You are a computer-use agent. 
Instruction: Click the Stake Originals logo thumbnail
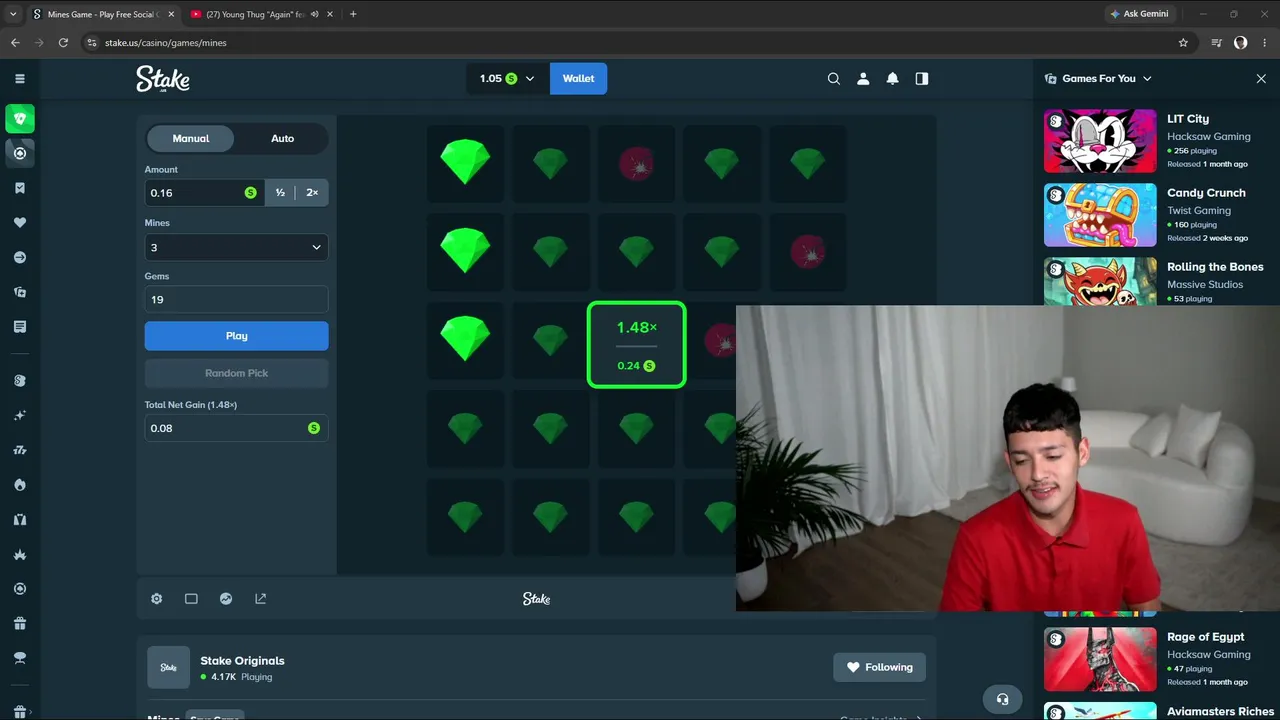pyautogui.click(x=168, y=667)
